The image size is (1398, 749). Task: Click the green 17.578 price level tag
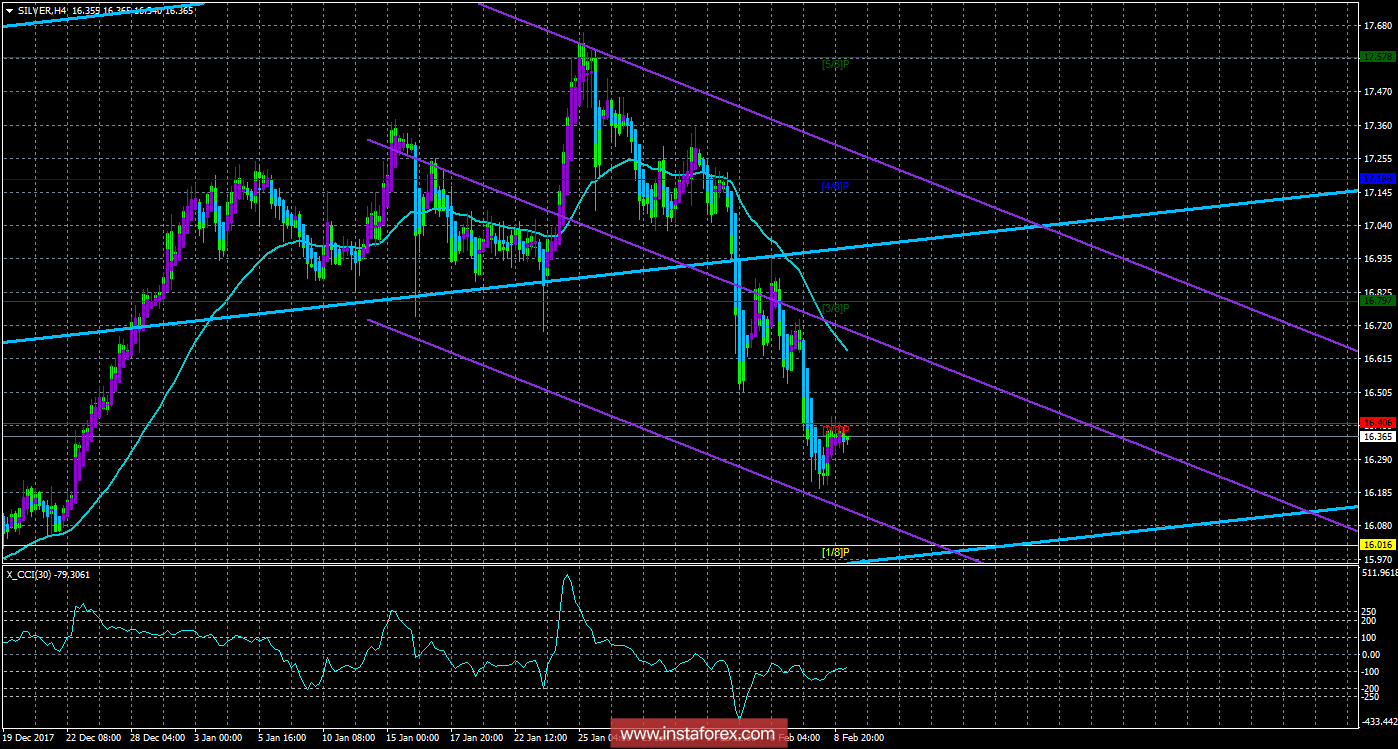pos(1378,56)
